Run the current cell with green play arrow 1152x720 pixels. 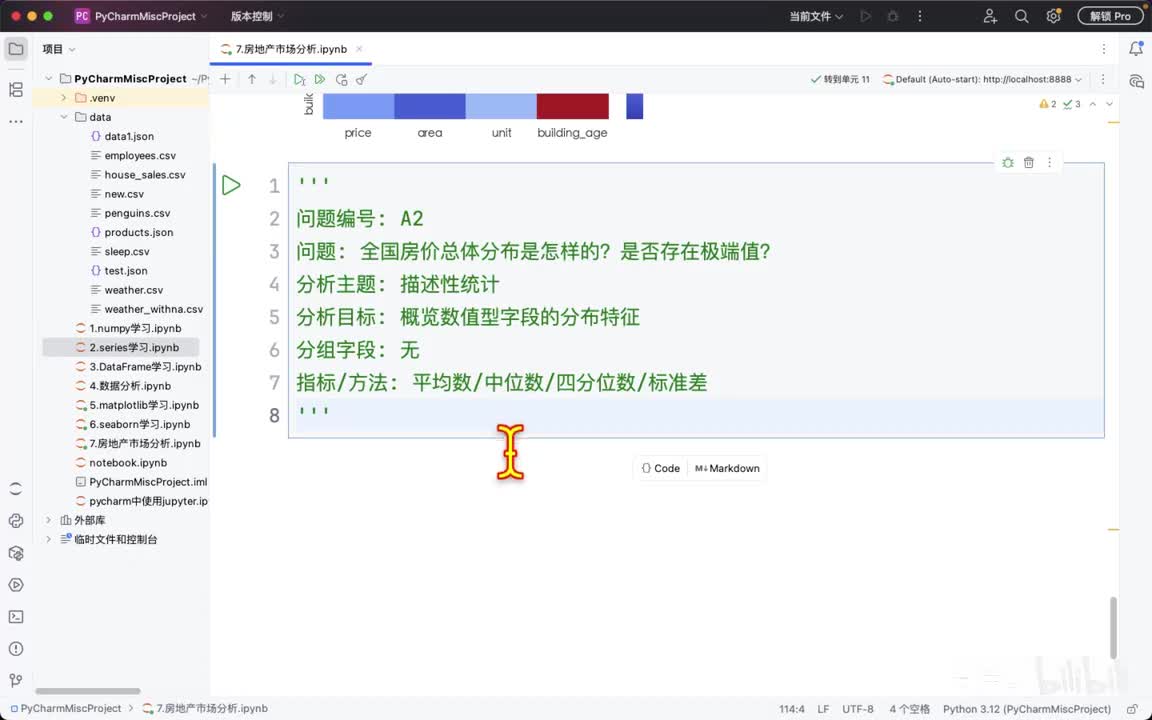pos(231,185)
